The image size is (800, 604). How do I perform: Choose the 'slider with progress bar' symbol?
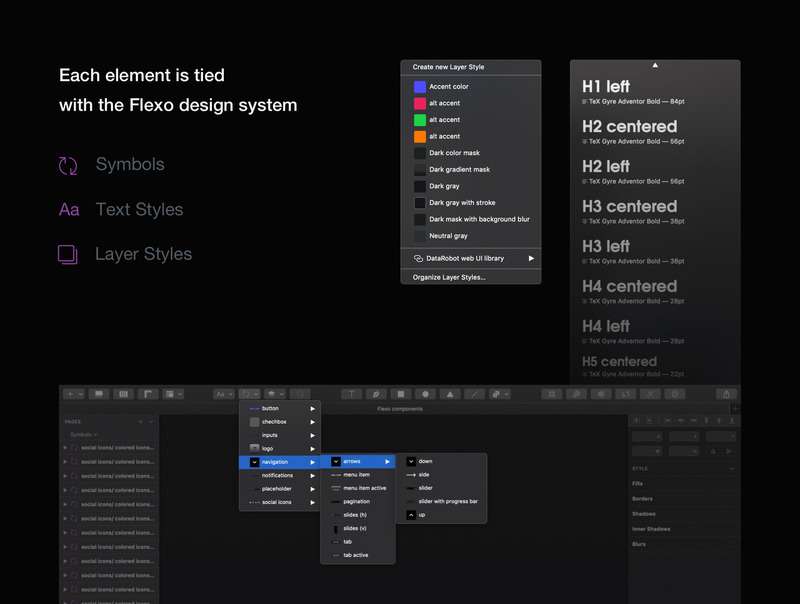[x=447, y=501]
